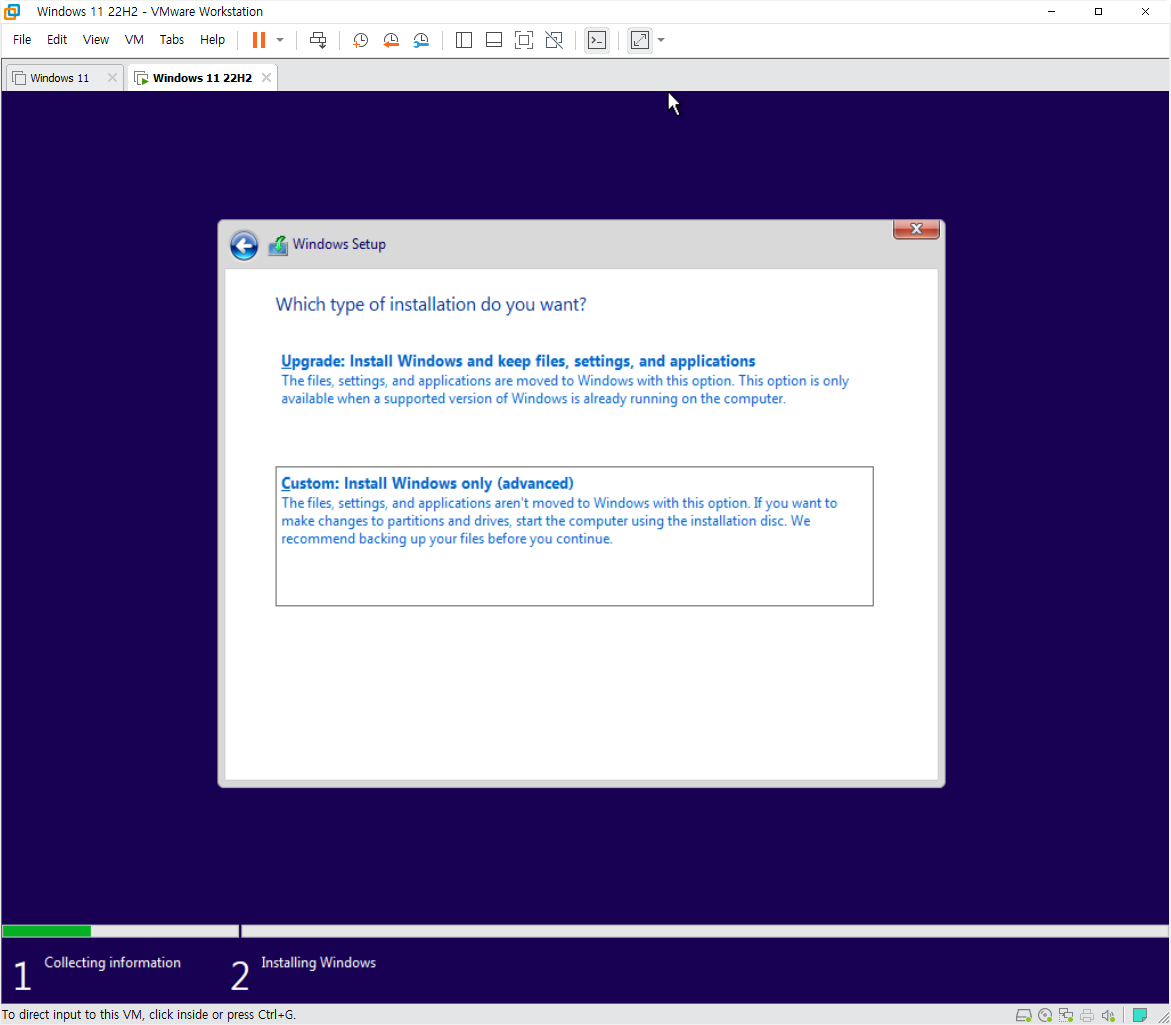Click the stretch guest display icon
The image size is (1171, 1025).
640,40
